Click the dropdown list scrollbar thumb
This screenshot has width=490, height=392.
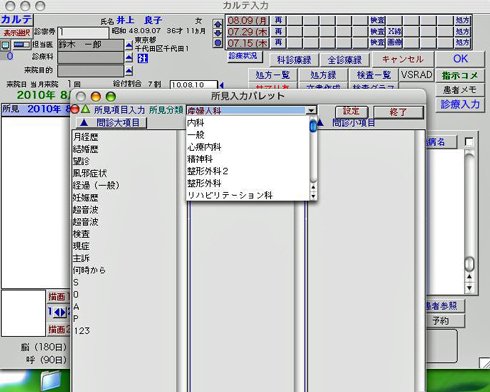[313, 126]
